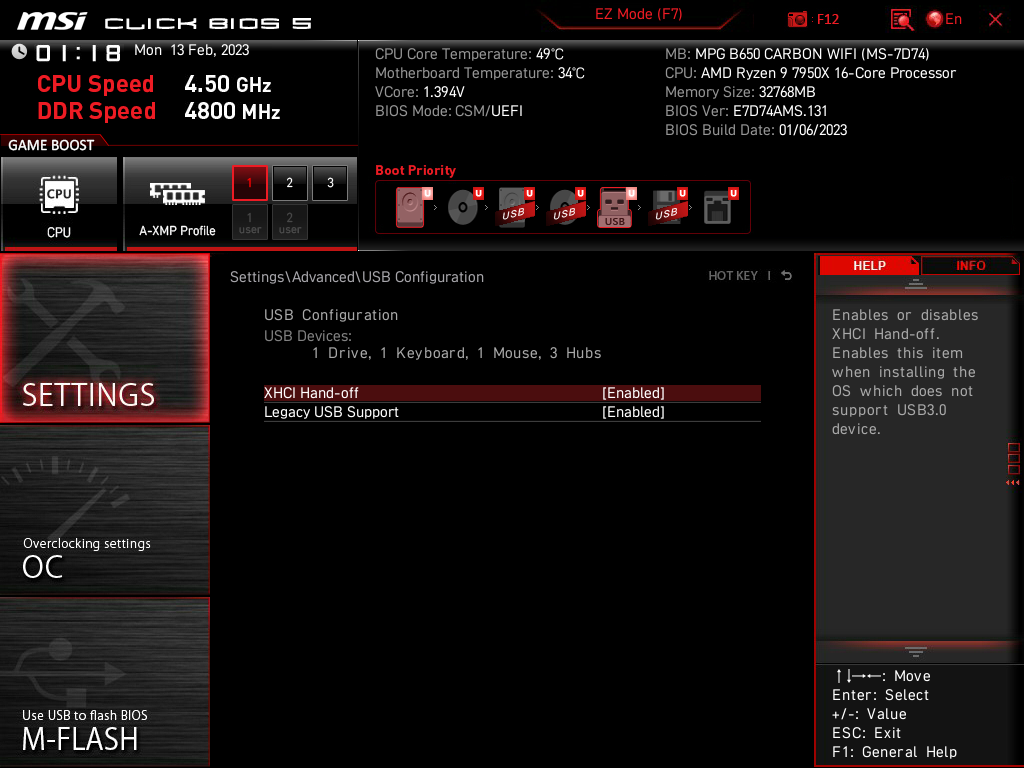Click the breadcrumb Settings\Advanced\USB Configuration

[x=357, y=277]
